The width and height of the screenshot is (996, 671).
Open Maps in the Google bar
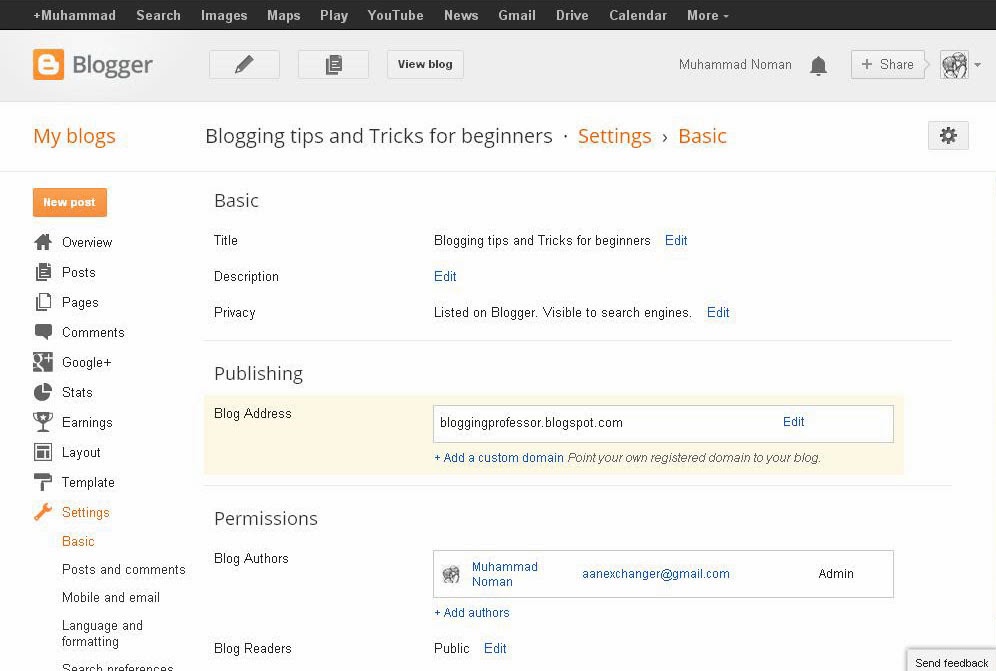pyautogui.click(x=283, y=15)
